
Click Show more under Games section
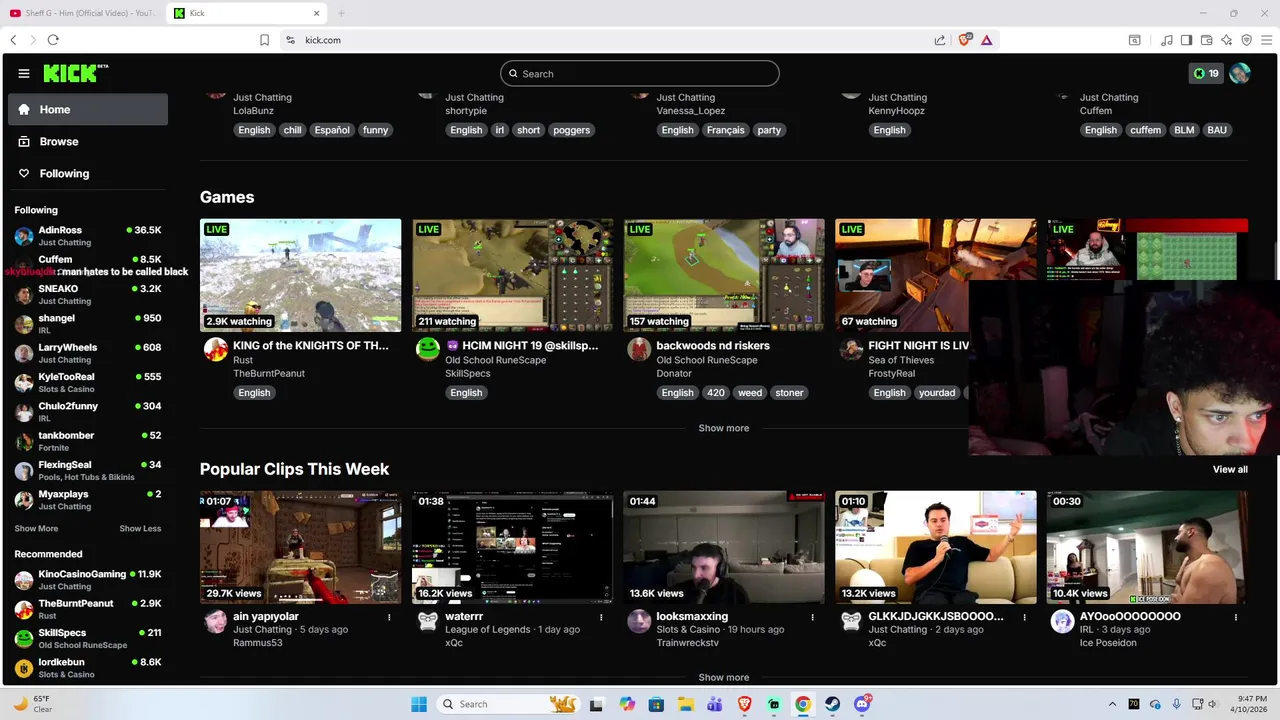(723, 428)
